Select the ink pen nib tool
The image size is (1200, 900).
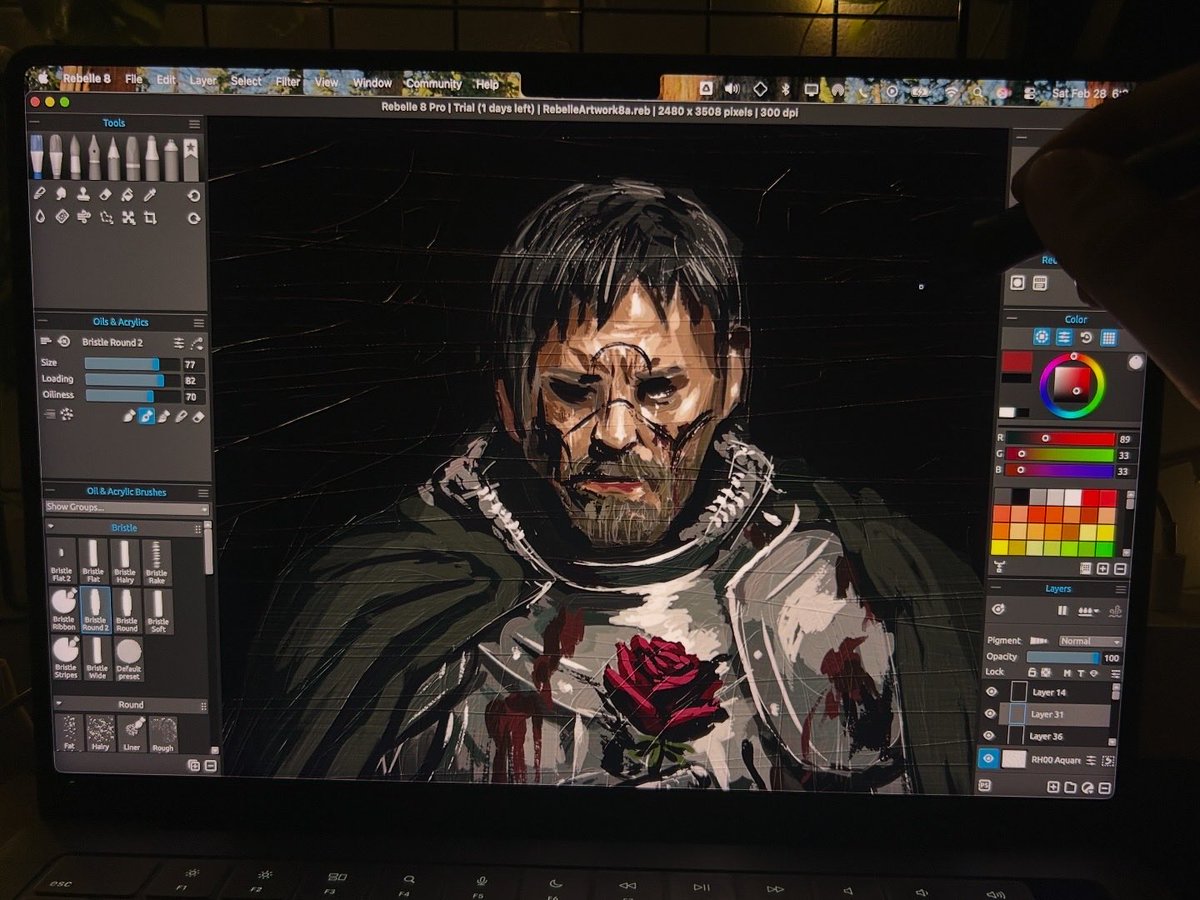[94, 156]
